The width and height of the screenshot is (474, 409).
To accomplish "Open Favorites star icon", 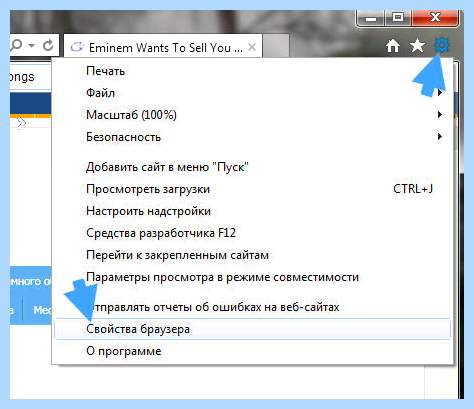I will pos(417,46).
